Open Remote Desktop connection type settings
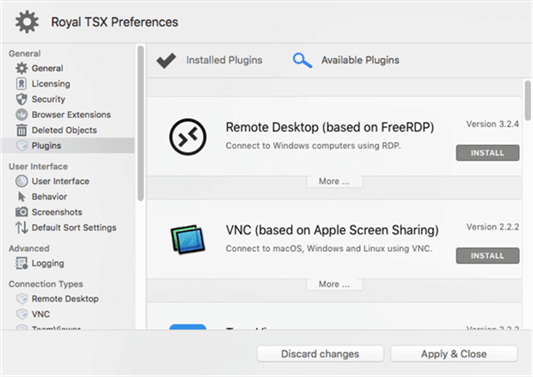This screenshot has height=377, width=533. click(68, 299)
